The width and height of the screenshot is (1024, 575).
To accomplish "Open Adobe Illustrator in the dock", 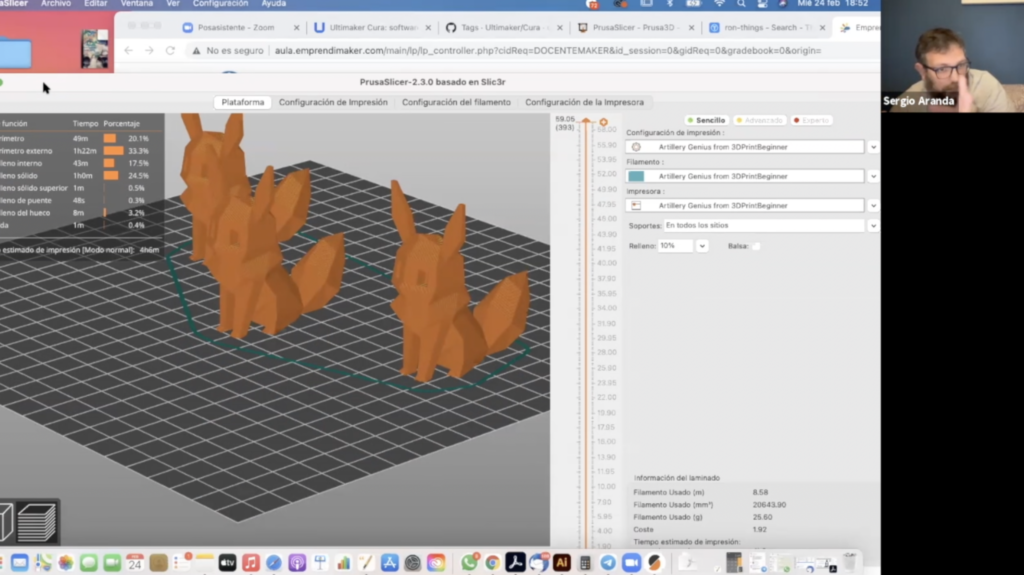I will (x=562, y=563).
